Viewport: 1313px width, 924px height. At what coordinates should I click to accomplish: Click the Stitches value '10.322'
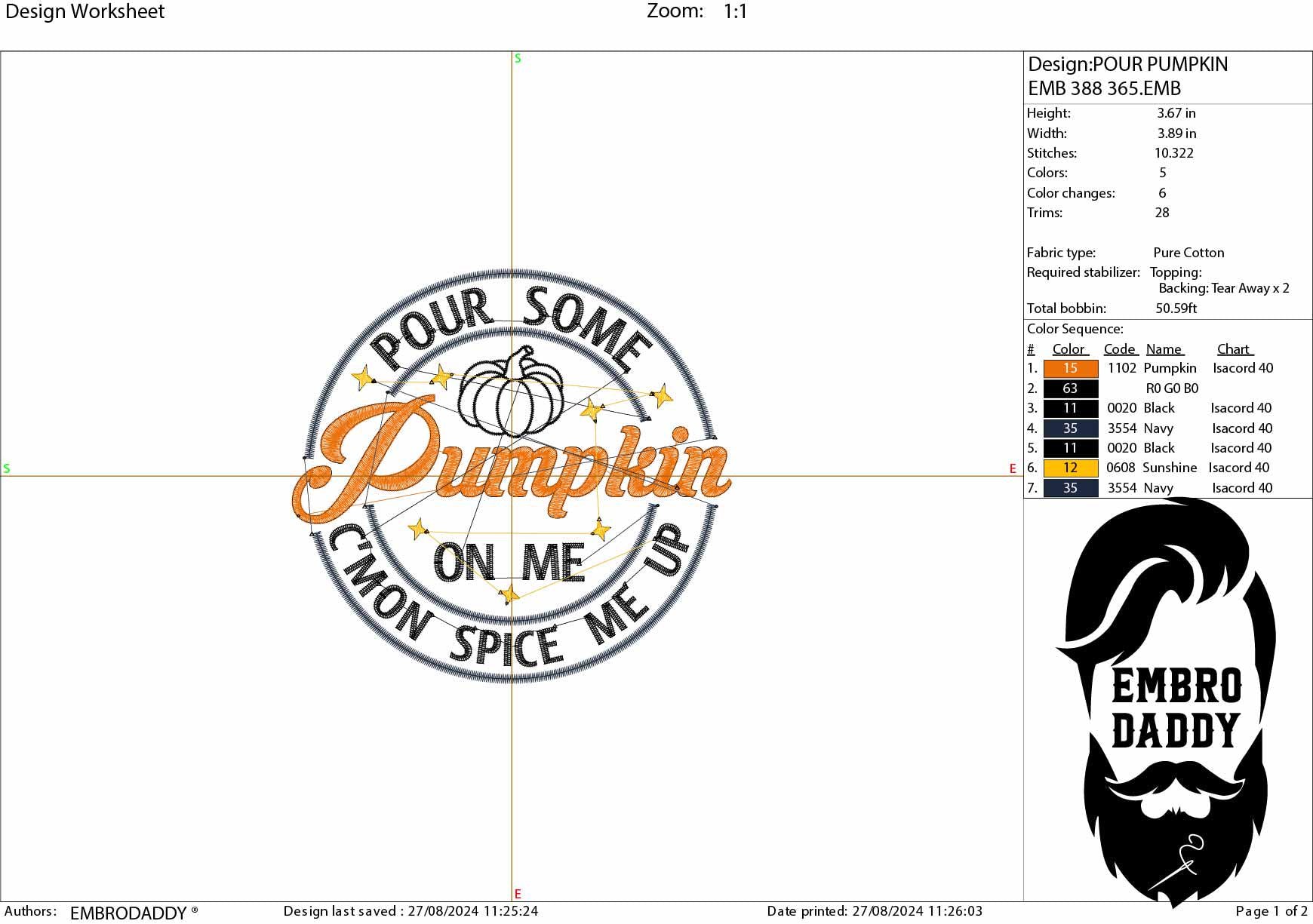tap(1173, 153)
